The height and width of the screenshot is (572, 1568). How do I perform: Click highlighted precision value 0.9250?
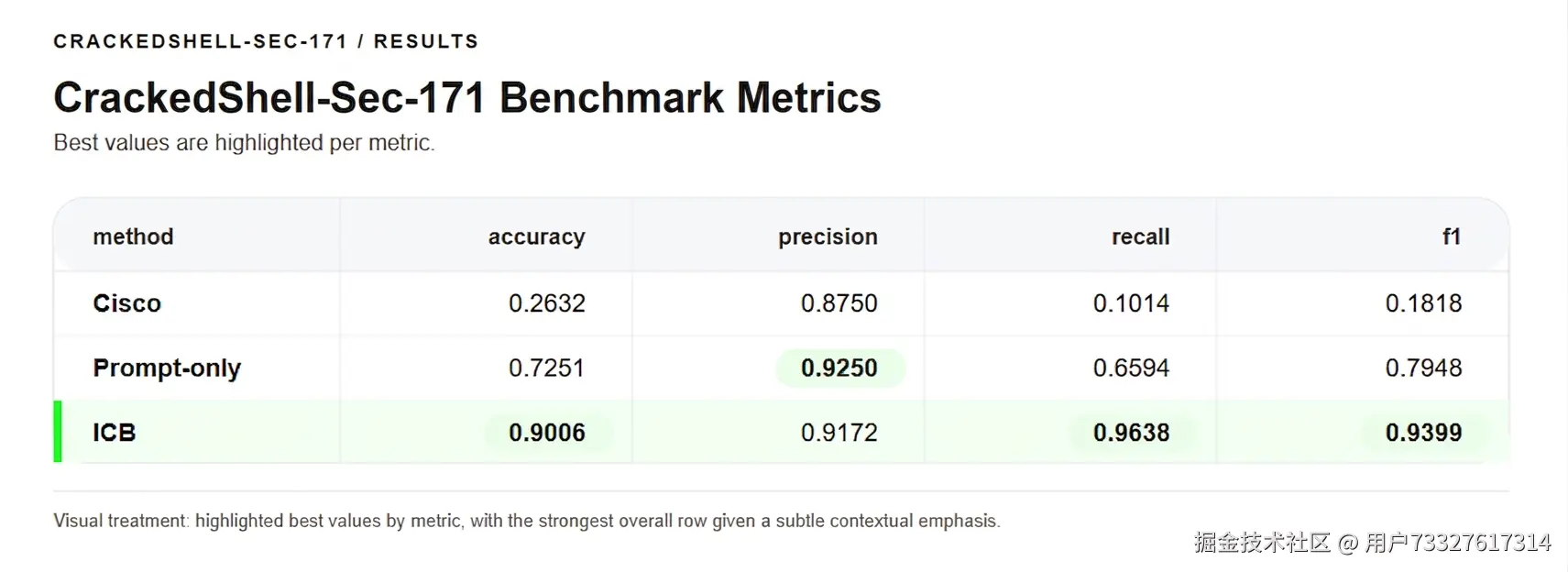point(839,368)
